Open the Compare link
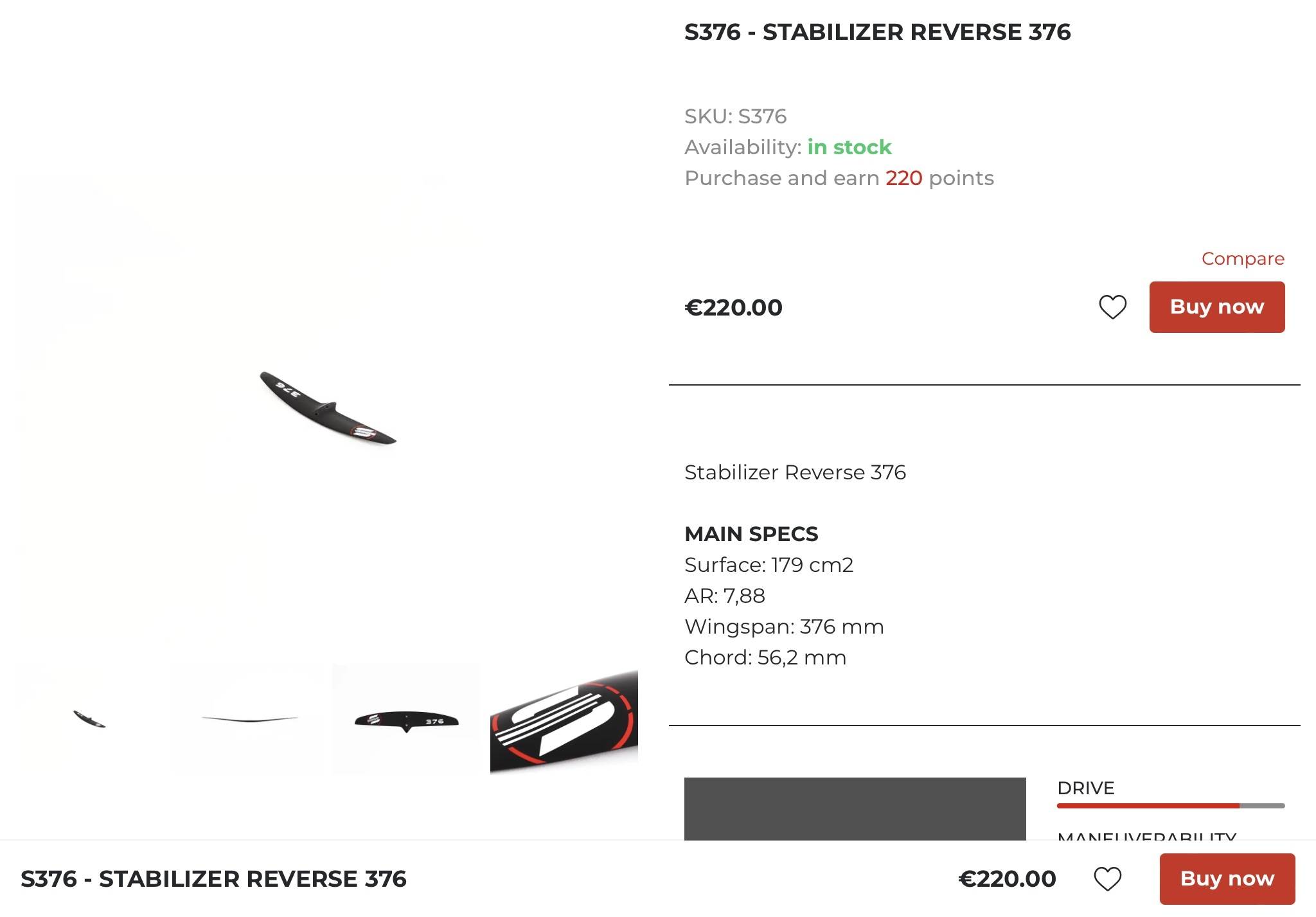This screenshot has width=1316, height=917. tap(1243, 258)
